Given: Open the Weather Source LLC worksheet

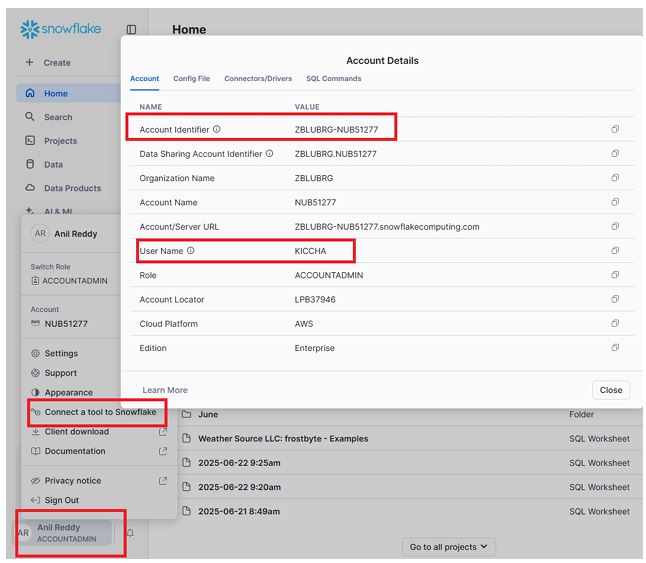Looking at the screenshot, I should 283,439.
